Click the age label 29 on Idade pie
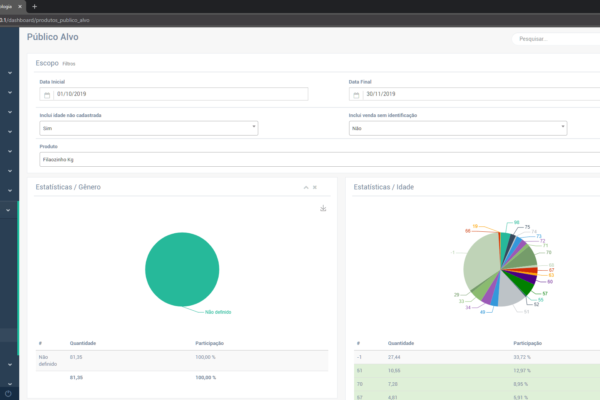The height and width of the screenshot is (400, 600). pos(456,295)
